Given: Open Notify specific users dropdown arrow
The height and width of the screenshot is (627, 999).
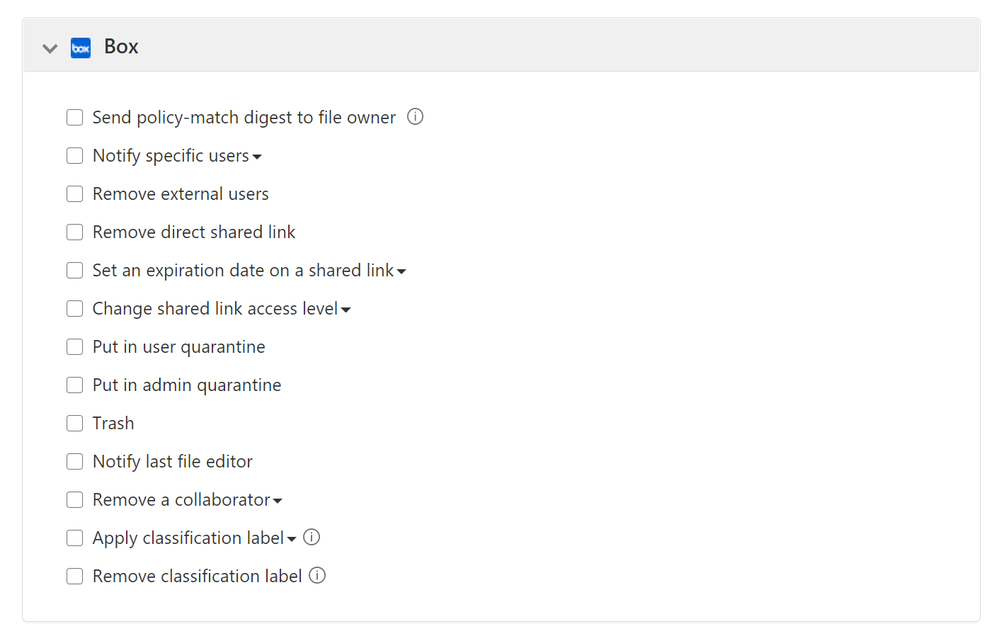Looking at the screenshot, I should coord(257,157).
